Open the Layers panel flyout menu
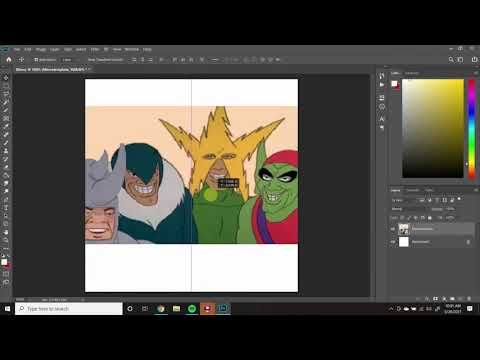 coord(476,190)
